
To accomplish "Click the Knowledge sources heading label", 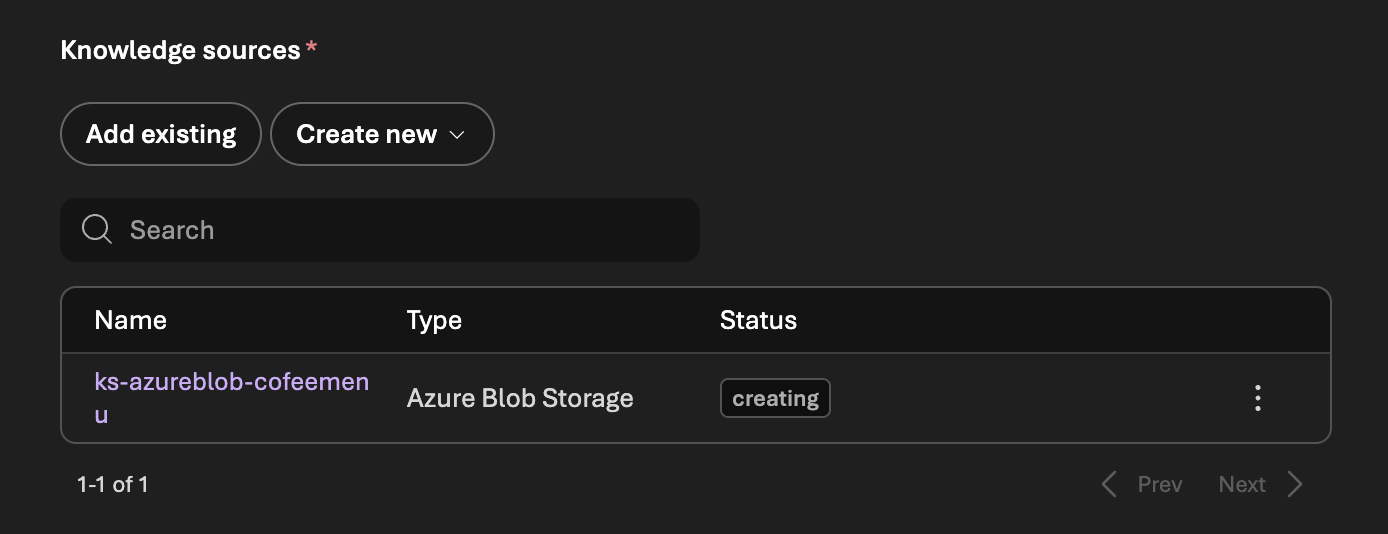I will click(x=180, y=50).
